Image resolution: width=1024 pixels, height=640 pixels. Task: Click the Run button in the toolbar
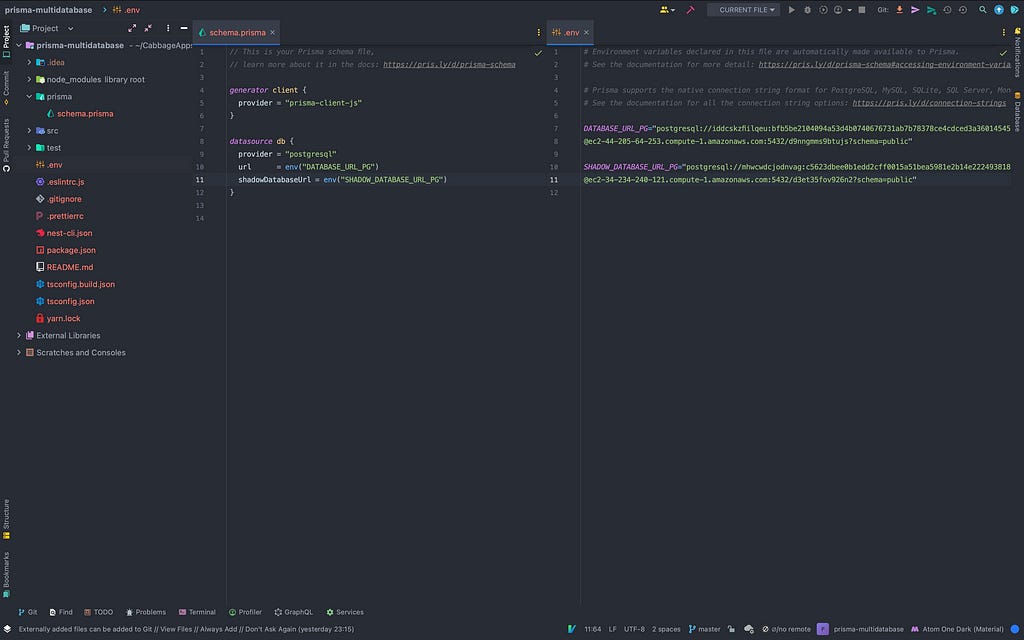point(792,10)
